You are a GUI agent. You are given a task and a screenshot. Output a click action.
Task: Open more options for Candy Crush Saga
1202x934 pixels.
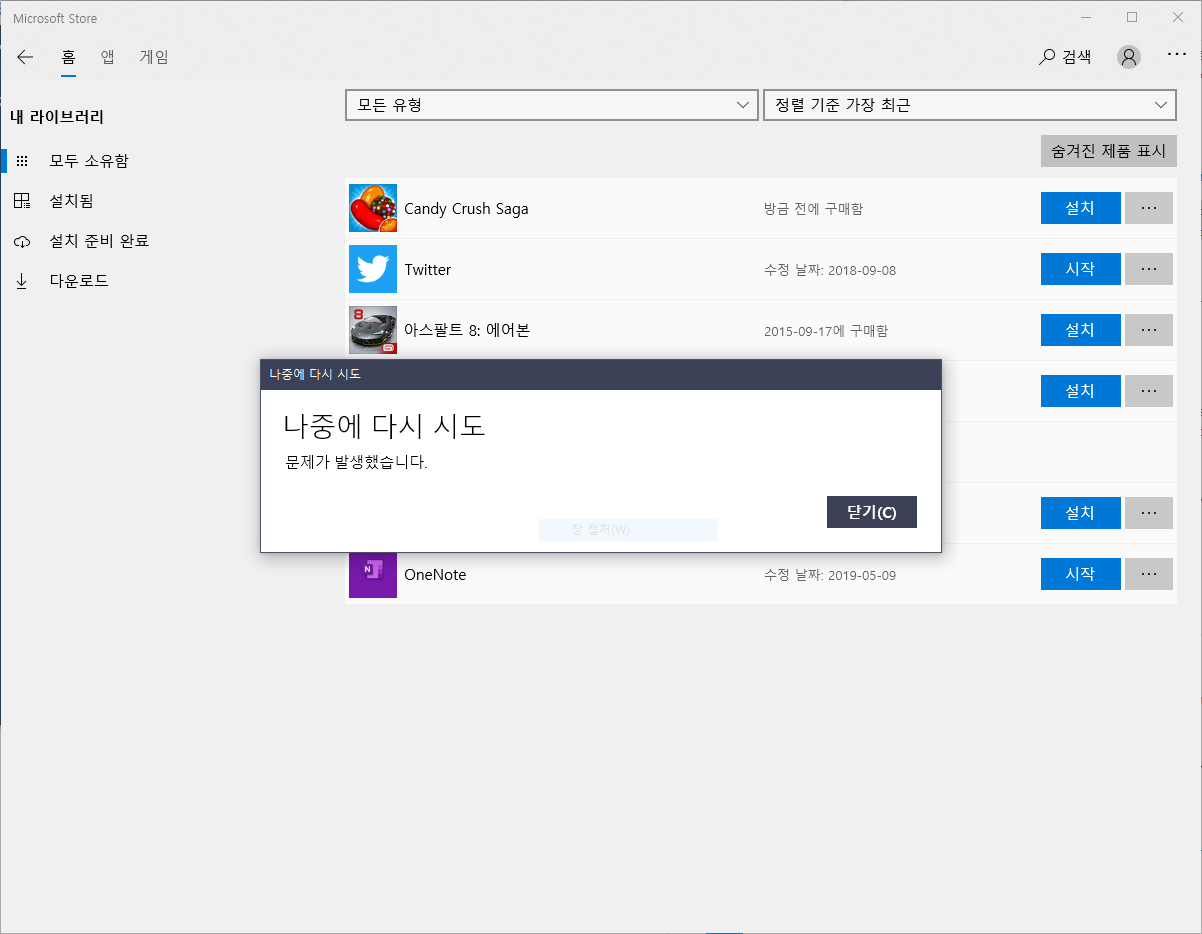coord(1149,208)
